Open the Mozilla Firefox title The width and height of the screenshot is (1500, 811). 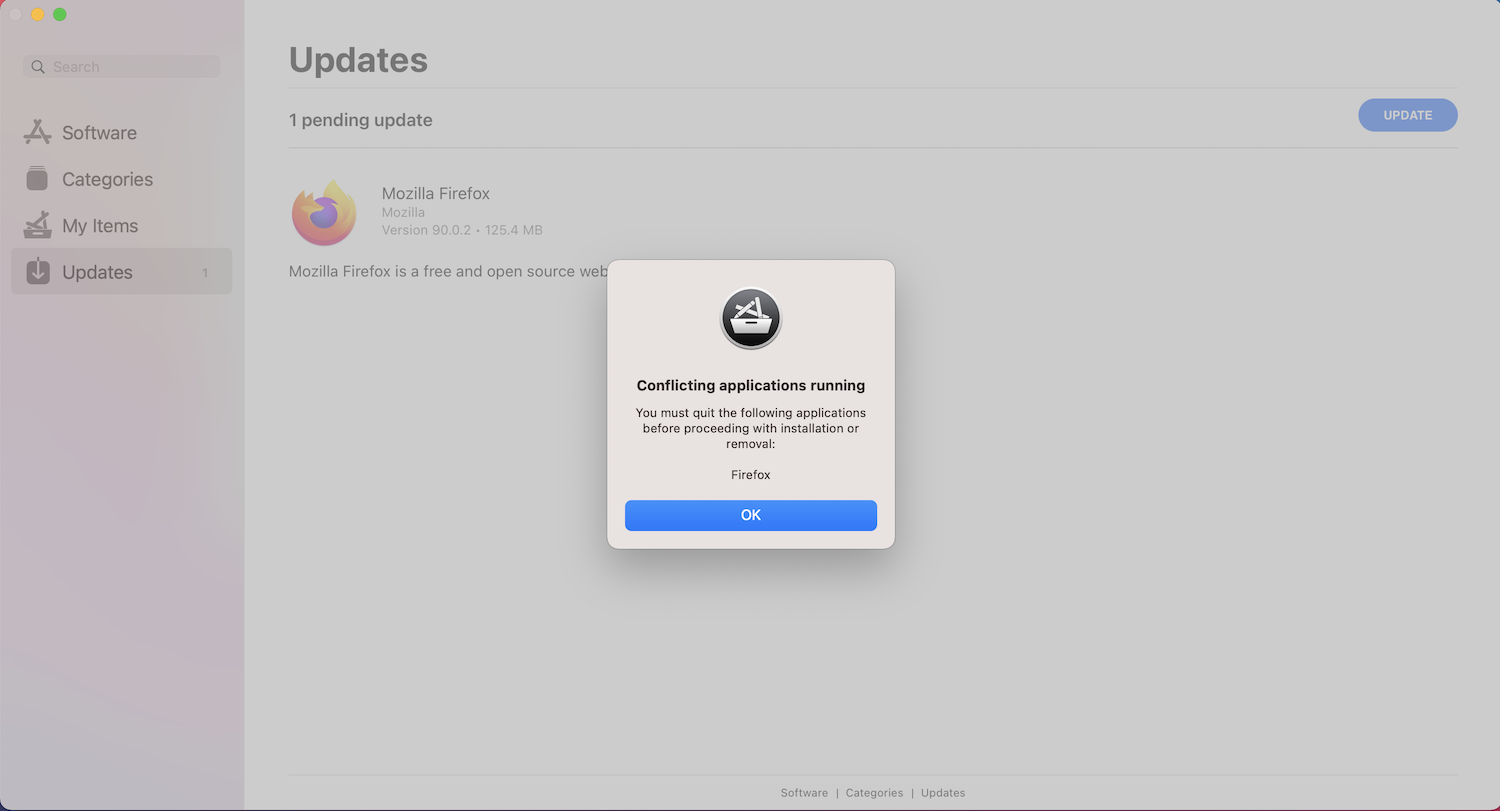pos(436,193)
